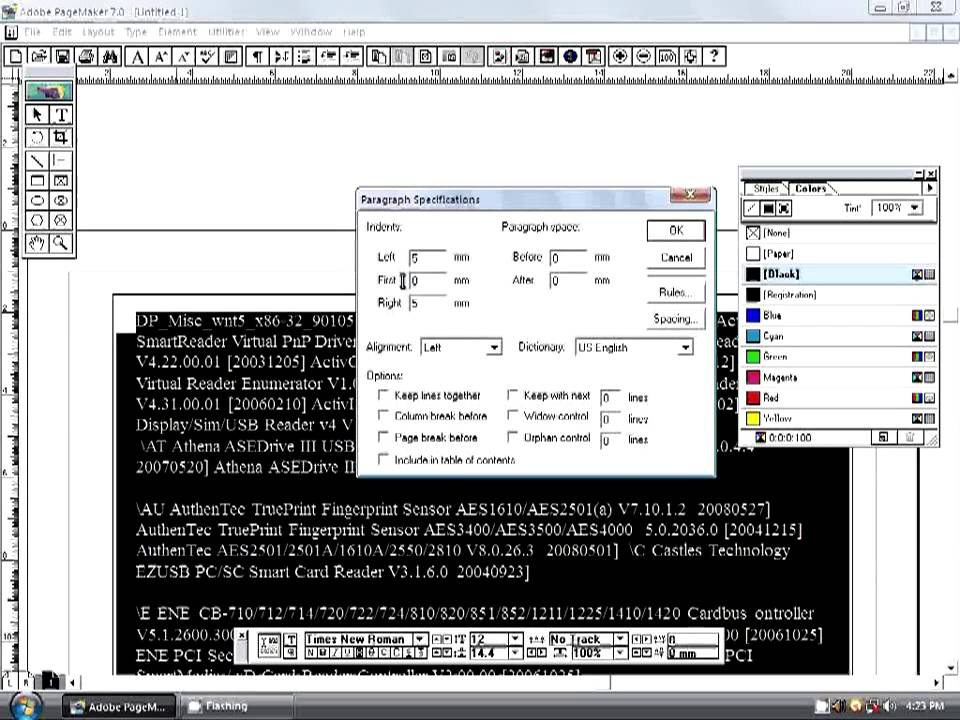Click the Open file toolbar icon
This screenshot has height=720, width=960.
39,57
